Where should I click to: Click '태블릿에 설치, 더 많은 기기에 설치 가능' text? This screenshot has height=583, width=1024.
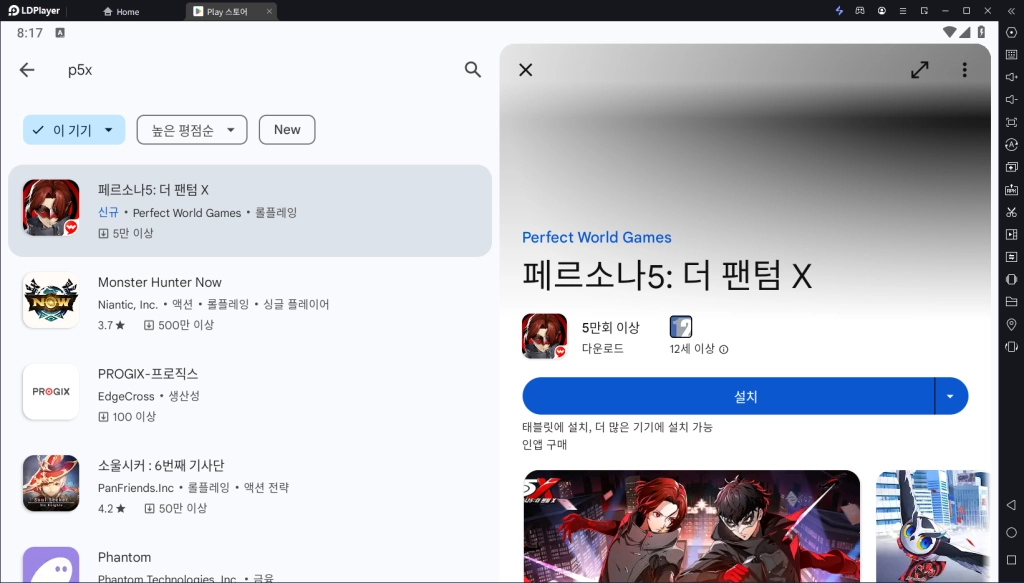(617, 427)
